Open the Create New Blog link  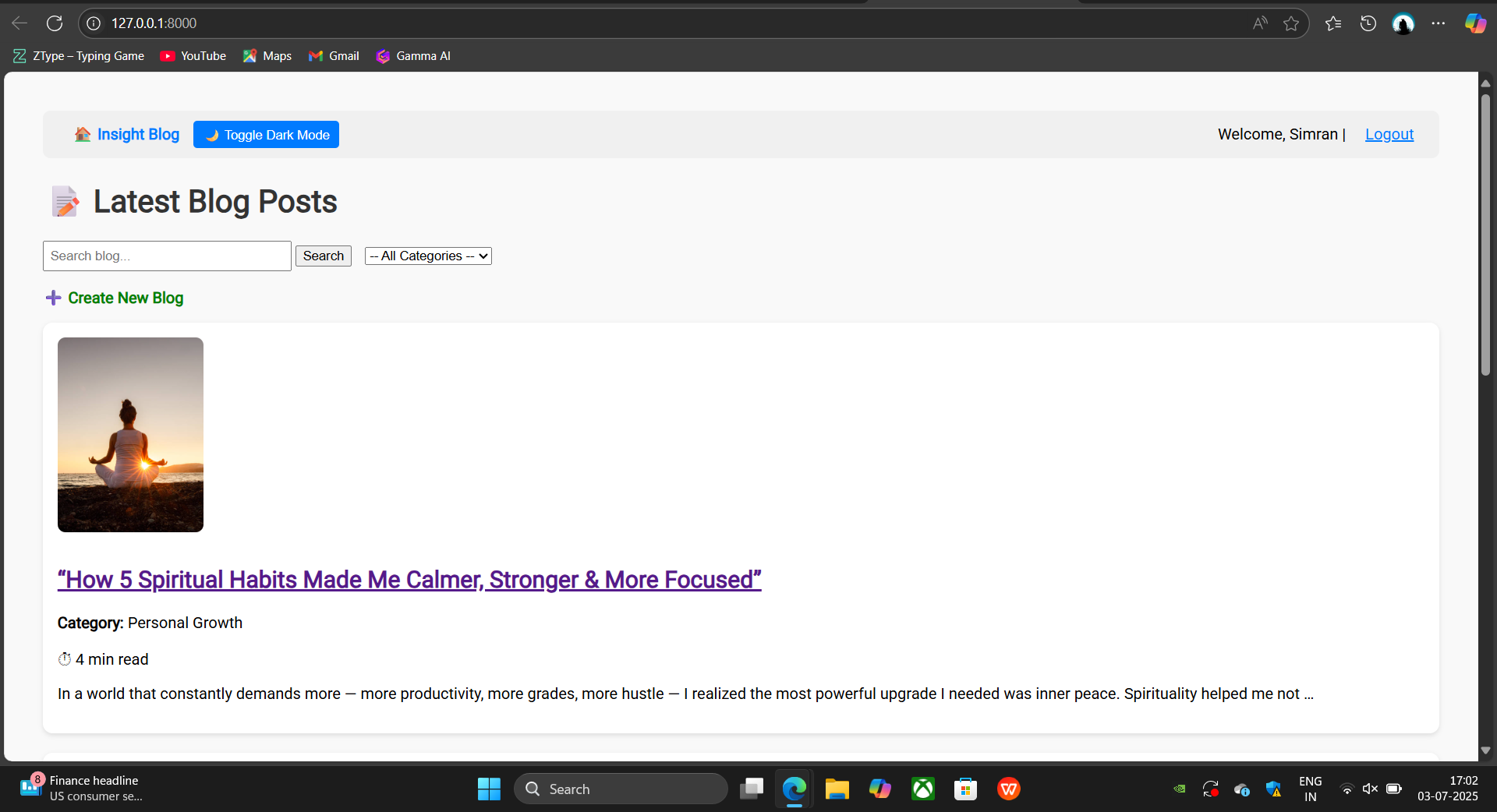coord(115,298)
